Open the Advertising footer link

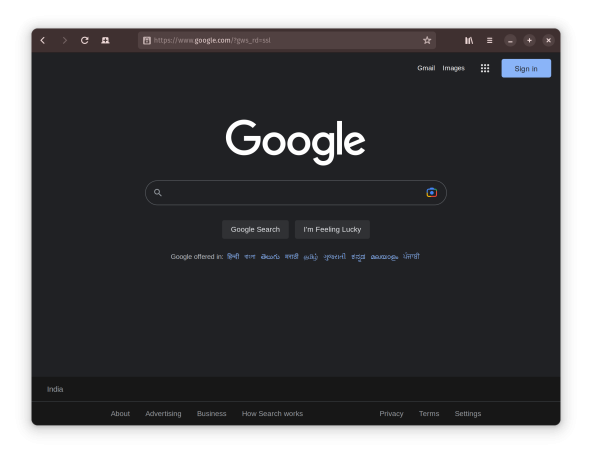[163, 414]
